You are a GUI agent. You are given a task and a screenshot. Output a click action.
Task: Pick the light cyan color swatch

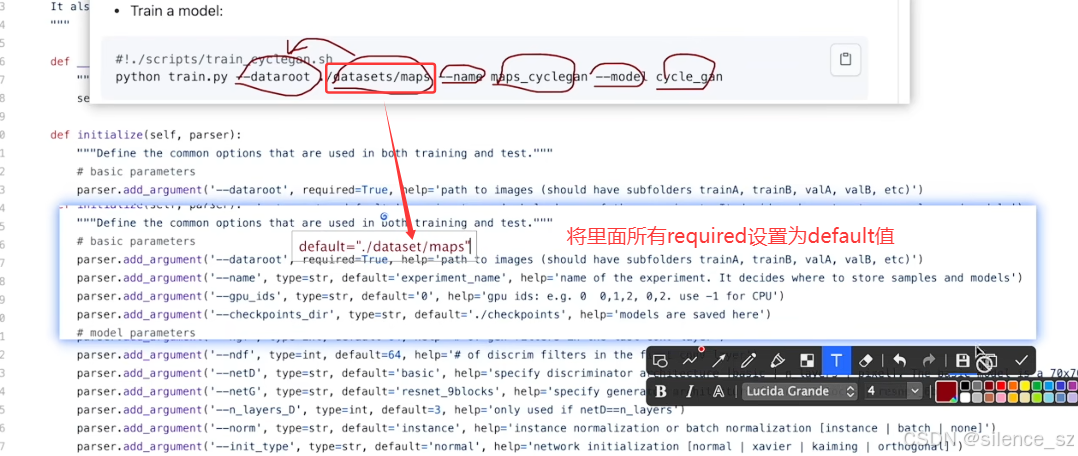coord(1049,398)
